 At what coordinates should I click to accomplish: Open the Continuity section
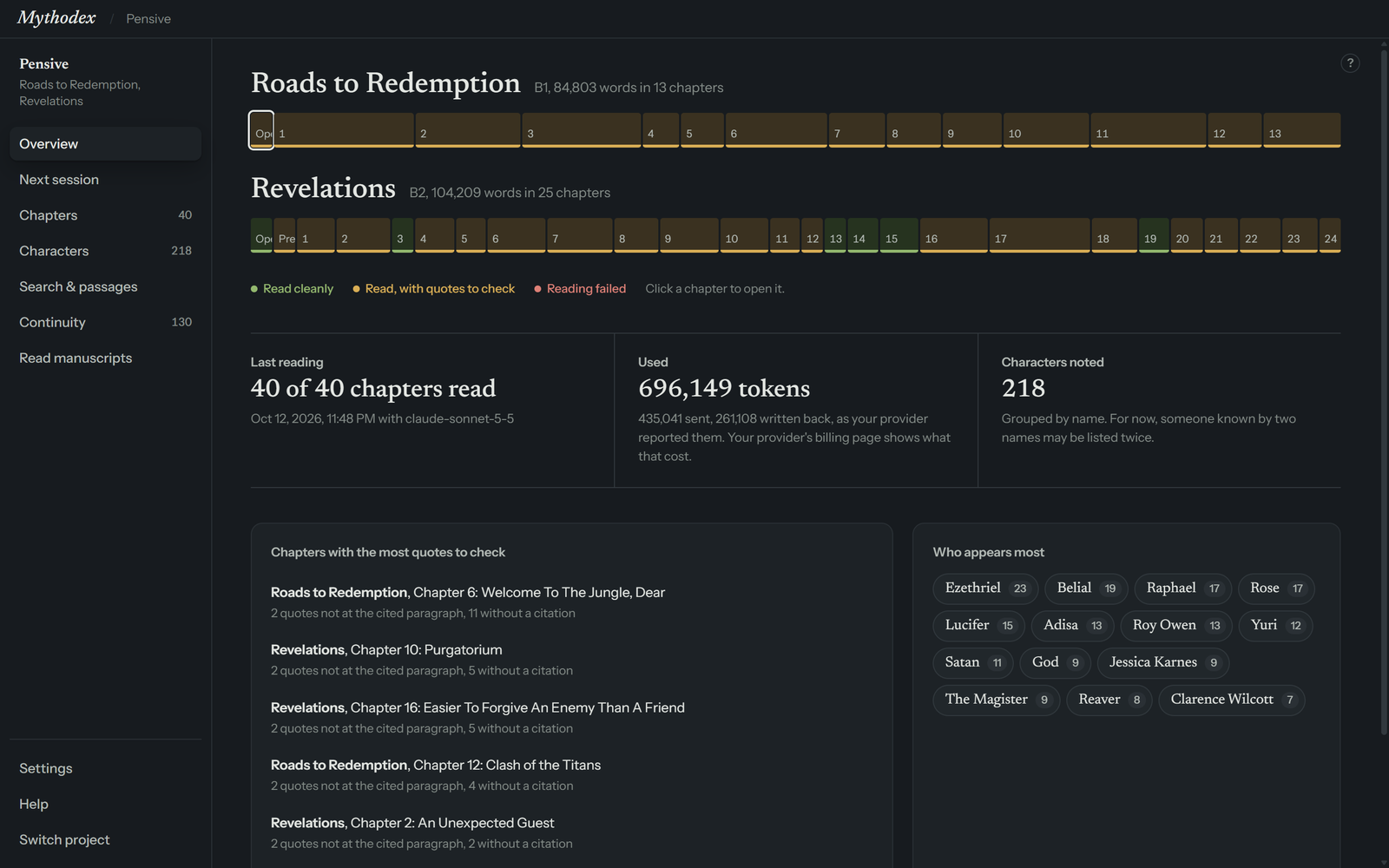(x=105, y=322)
